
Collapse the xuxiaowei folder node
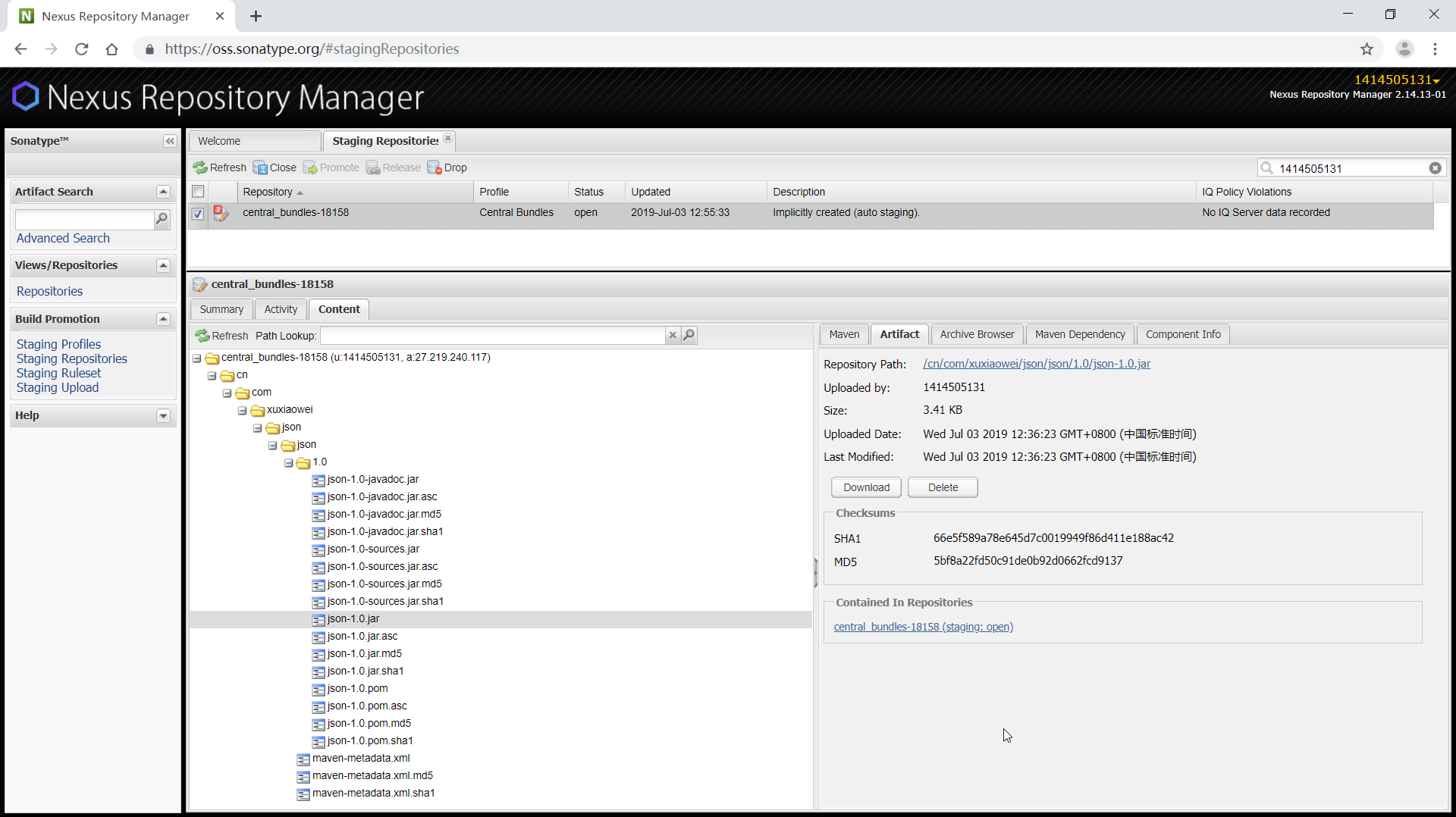click(x=243, y=410)
